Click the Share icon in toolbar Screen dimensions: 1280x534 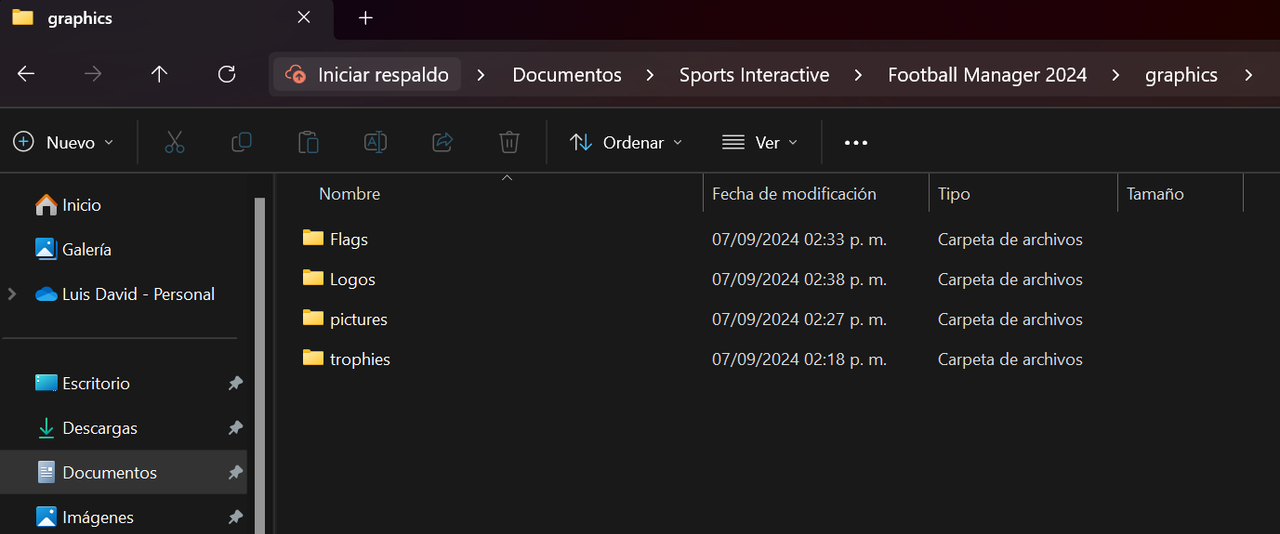click(442, 142)
